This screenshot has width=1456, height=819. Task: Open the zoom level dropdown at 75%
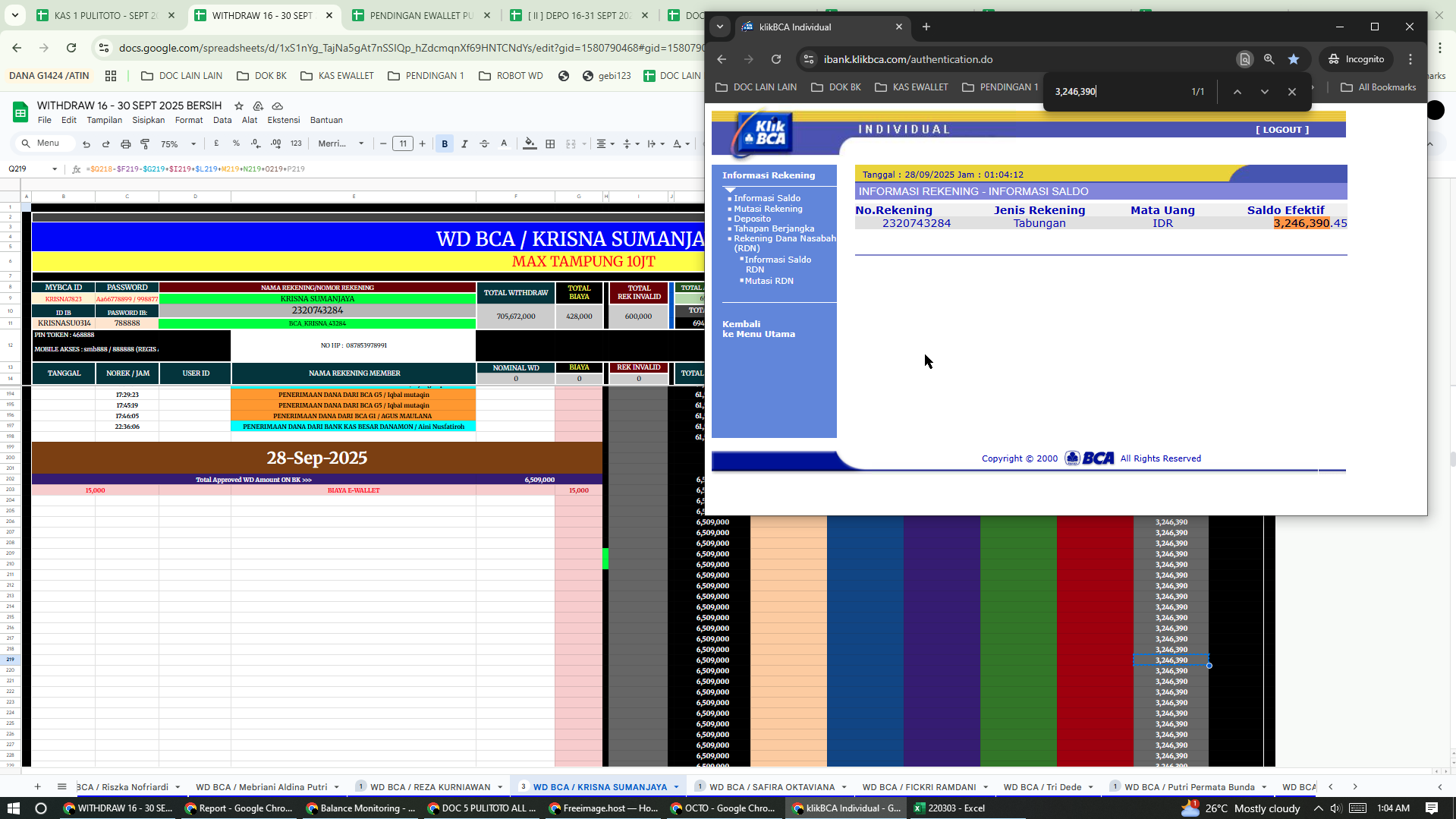click(x=178, y=143)
